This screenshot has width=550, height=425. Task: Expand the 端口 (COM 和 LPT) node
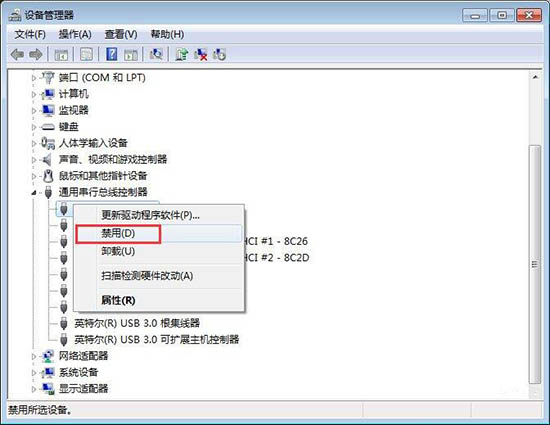point(34,78)
